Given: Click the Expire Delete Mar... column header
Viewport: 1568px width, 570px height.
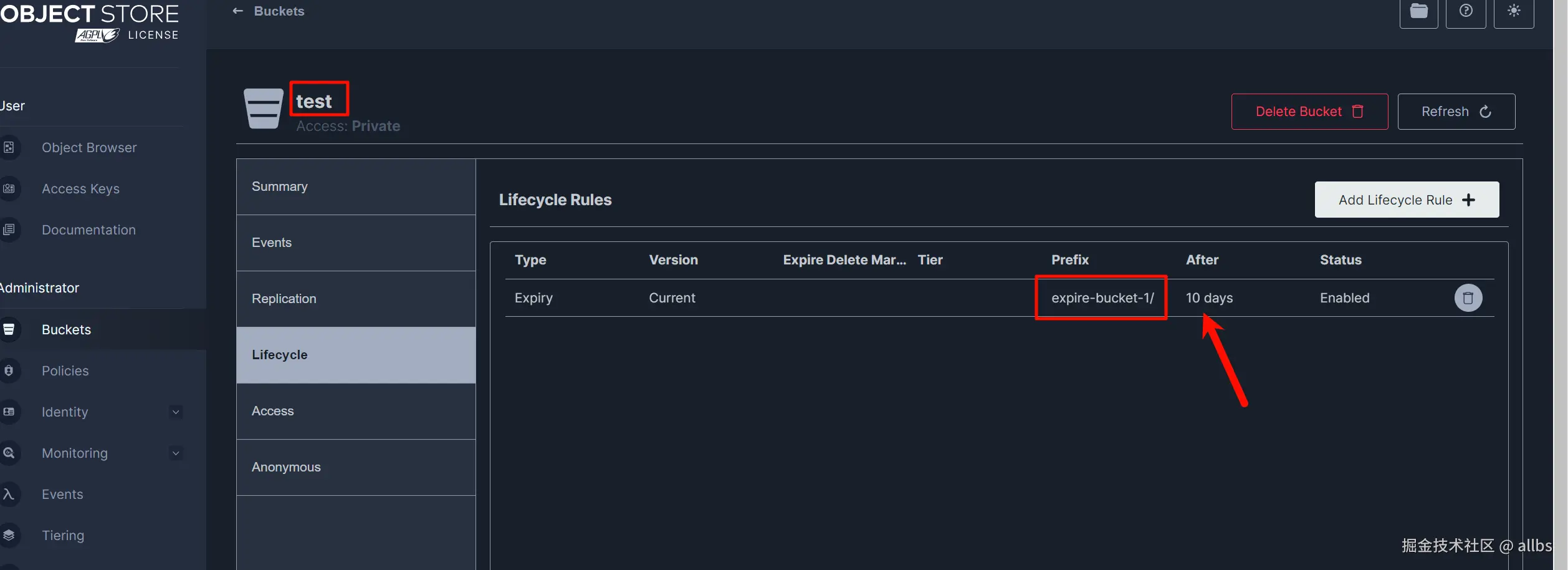Looking at the screenshot, I should (844, 260).
